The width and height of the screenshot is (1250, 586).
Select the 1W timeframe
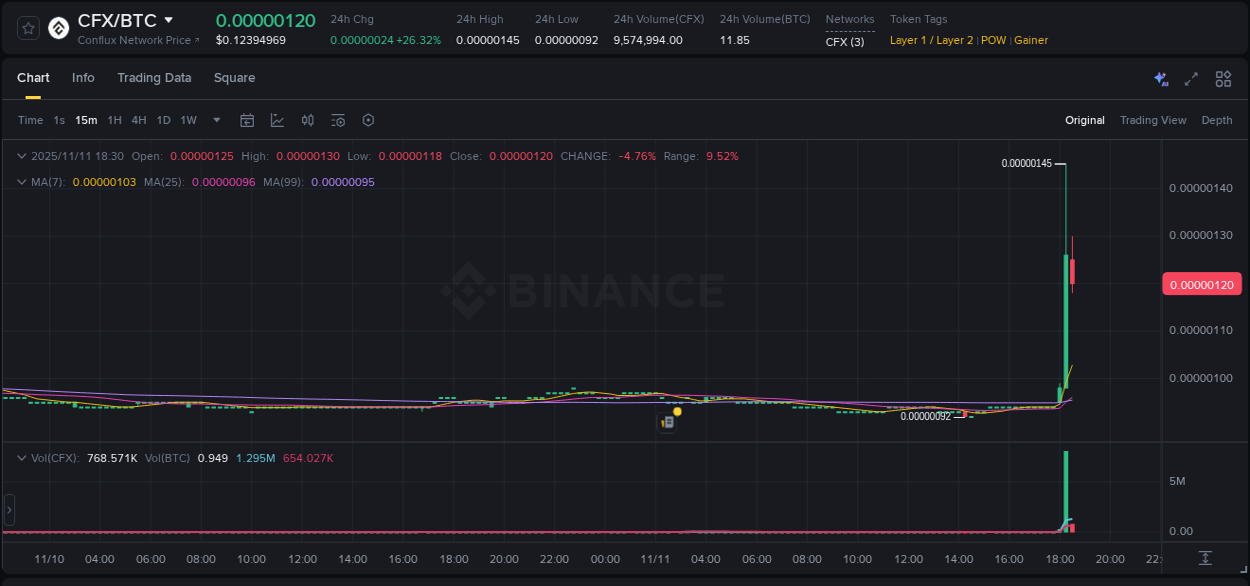(188, 120)
